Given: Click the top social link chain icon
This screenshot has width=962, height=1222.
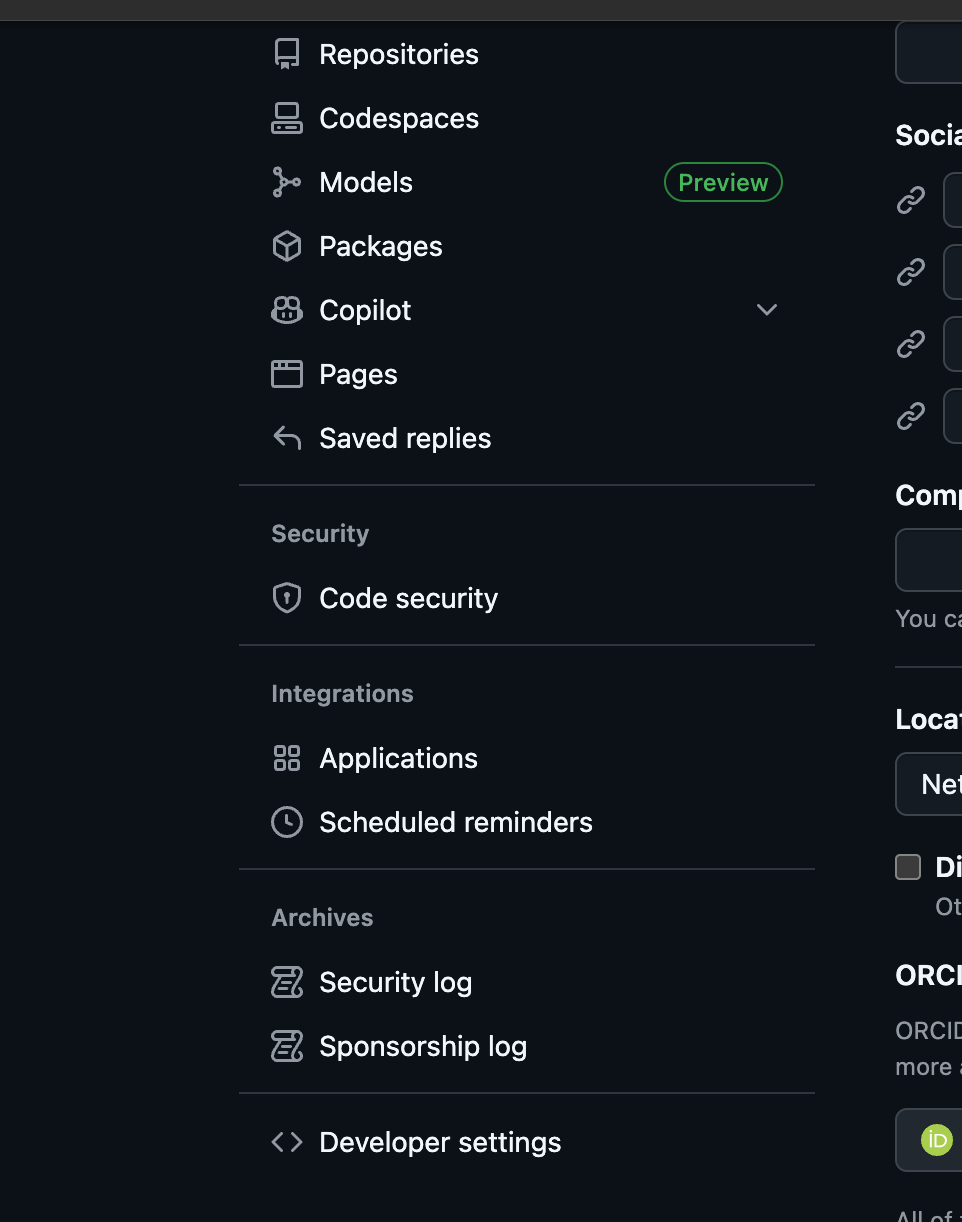Looking at the screenshot, I should [910, 199].
